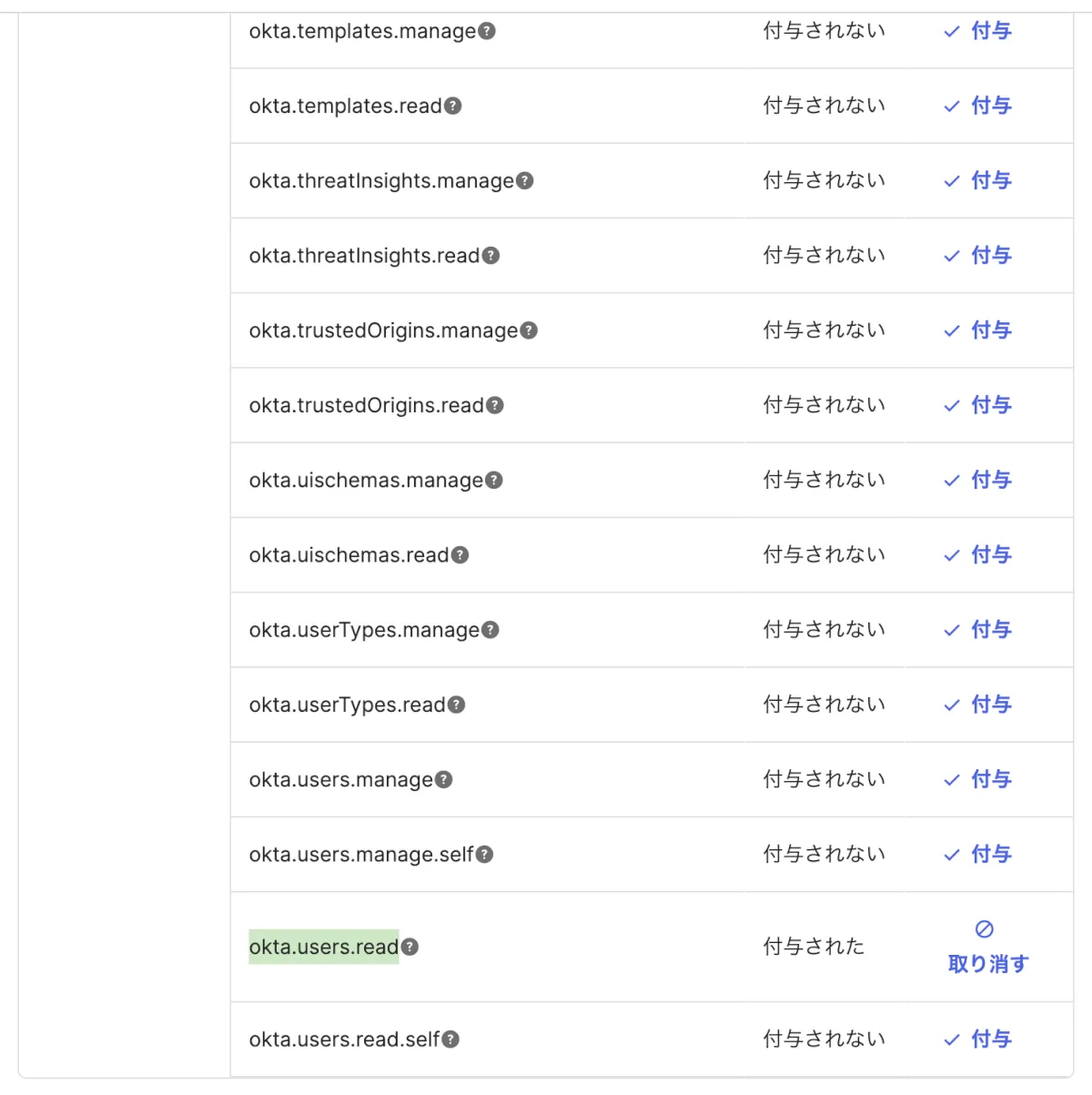Grant the okta.threatInsights.read scope
Screen dimensions: 1092x1095
(x=978, y=256)
